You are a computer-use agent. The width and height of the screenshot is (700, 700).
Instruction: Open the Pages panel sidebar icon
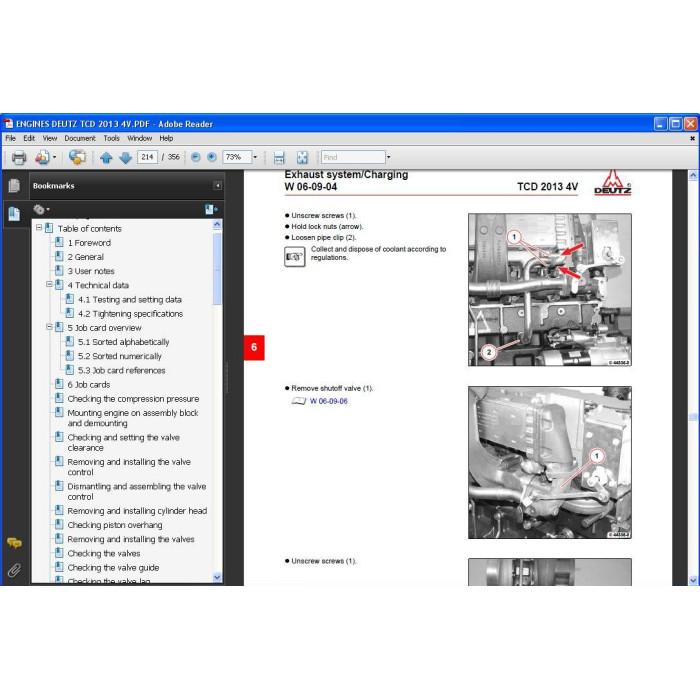pos(14,185)
